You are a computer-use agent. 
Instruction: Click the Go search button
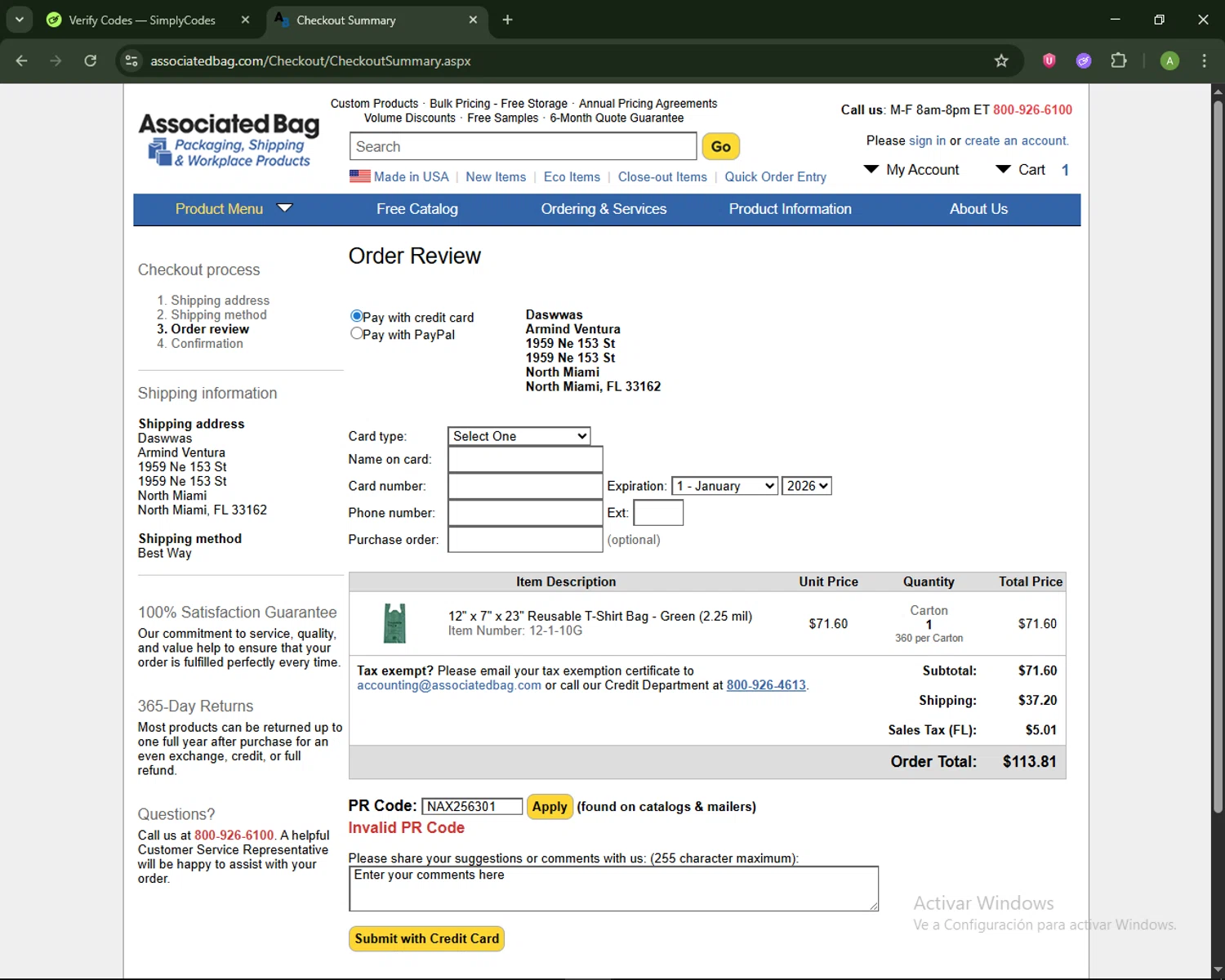click(x=720, y=146)
